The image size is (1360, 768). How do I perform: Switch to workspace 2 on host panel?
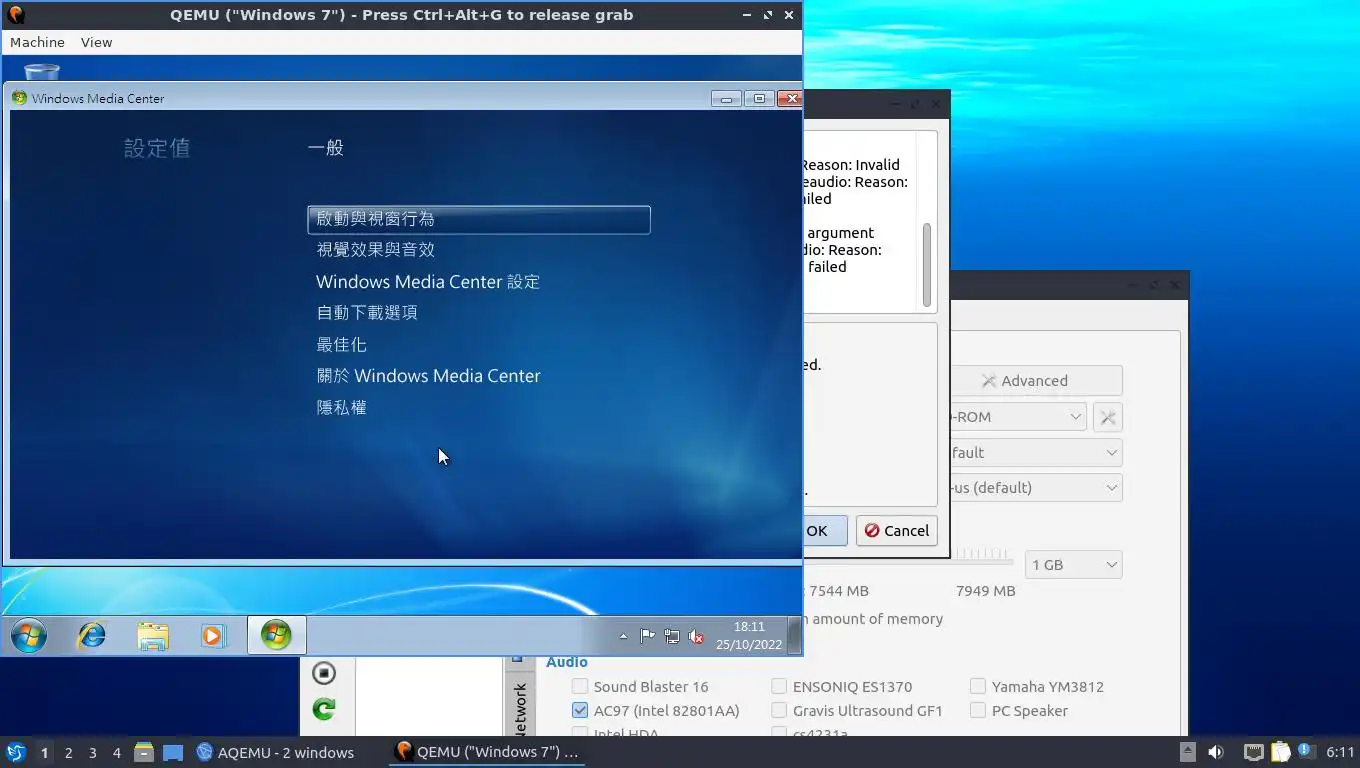[68, 752]
